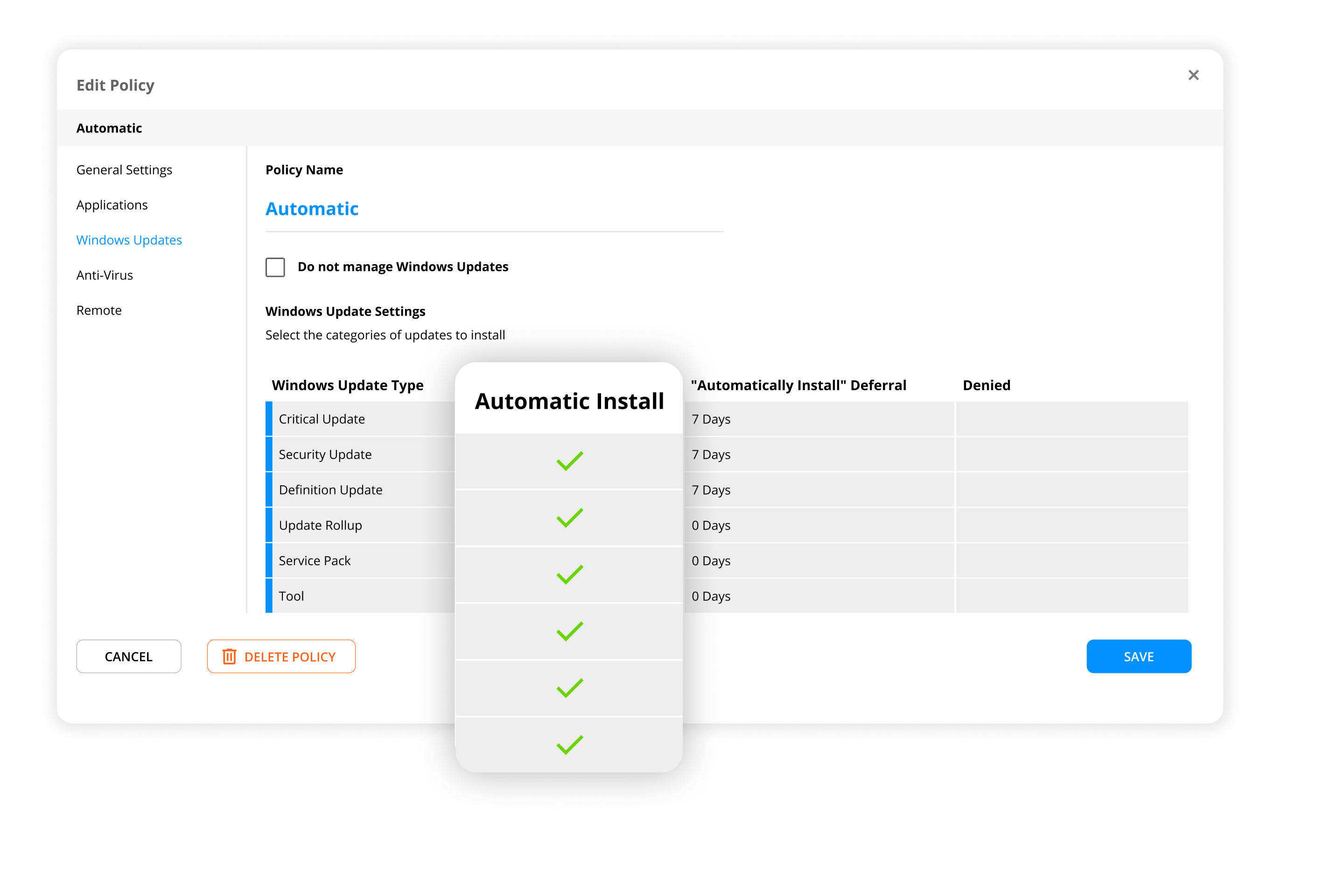Close the Edit Policy dialog with X
This screenshot has height=896, width=1344.
point(1193,75)
